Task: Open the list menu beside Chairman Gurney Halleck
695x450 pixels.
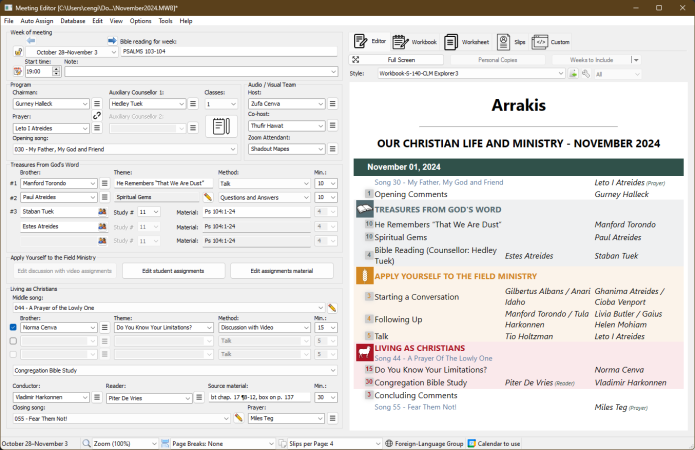Action: coord(97,104)
